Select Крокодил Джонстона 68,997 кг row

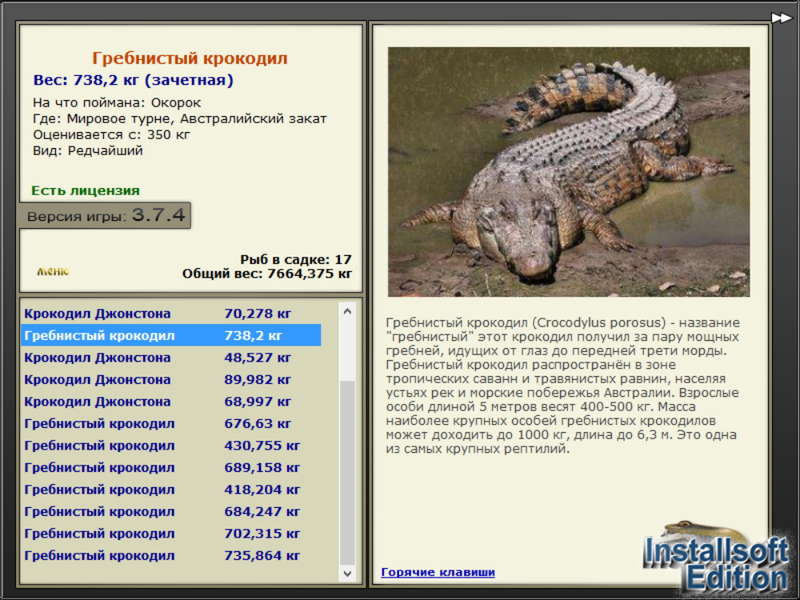(x=171, y=401)
